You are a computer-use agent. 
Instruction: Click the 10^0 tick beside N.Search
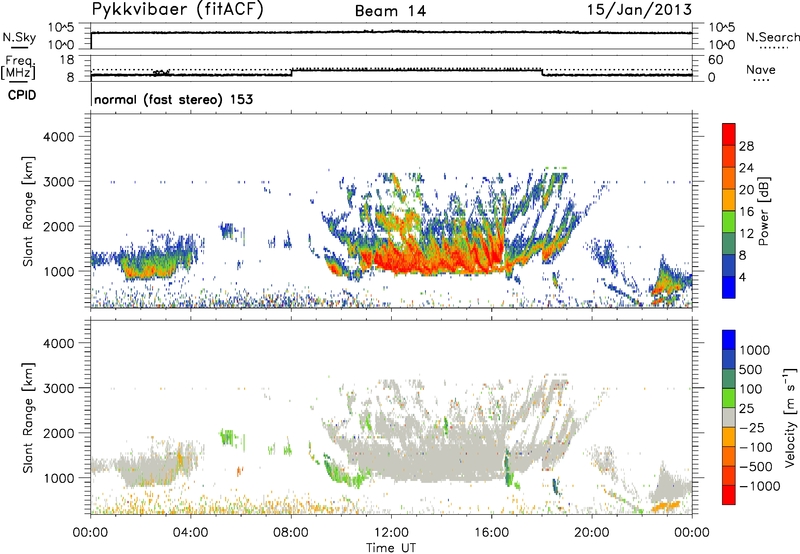coord(722,45)
